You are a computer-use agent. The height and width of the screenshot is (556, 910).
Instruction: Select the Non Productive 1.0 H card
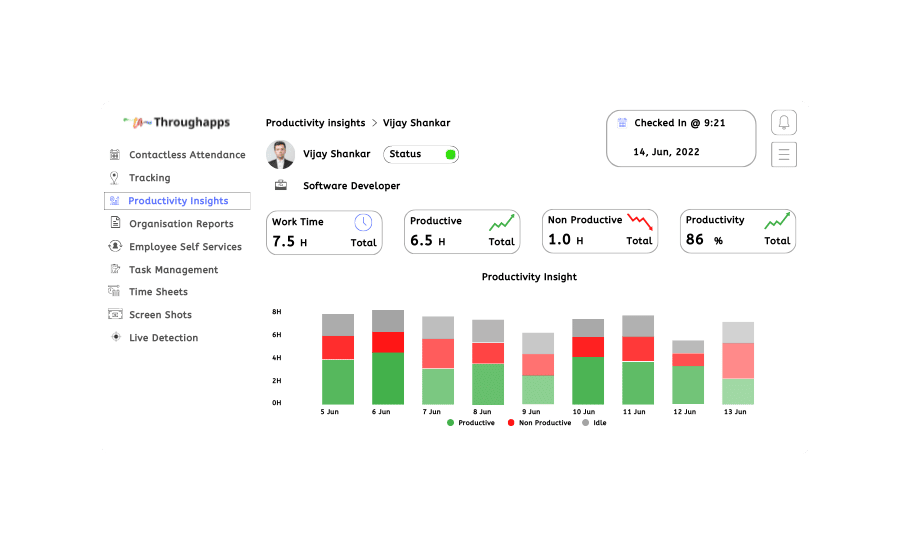coord(600,231)
